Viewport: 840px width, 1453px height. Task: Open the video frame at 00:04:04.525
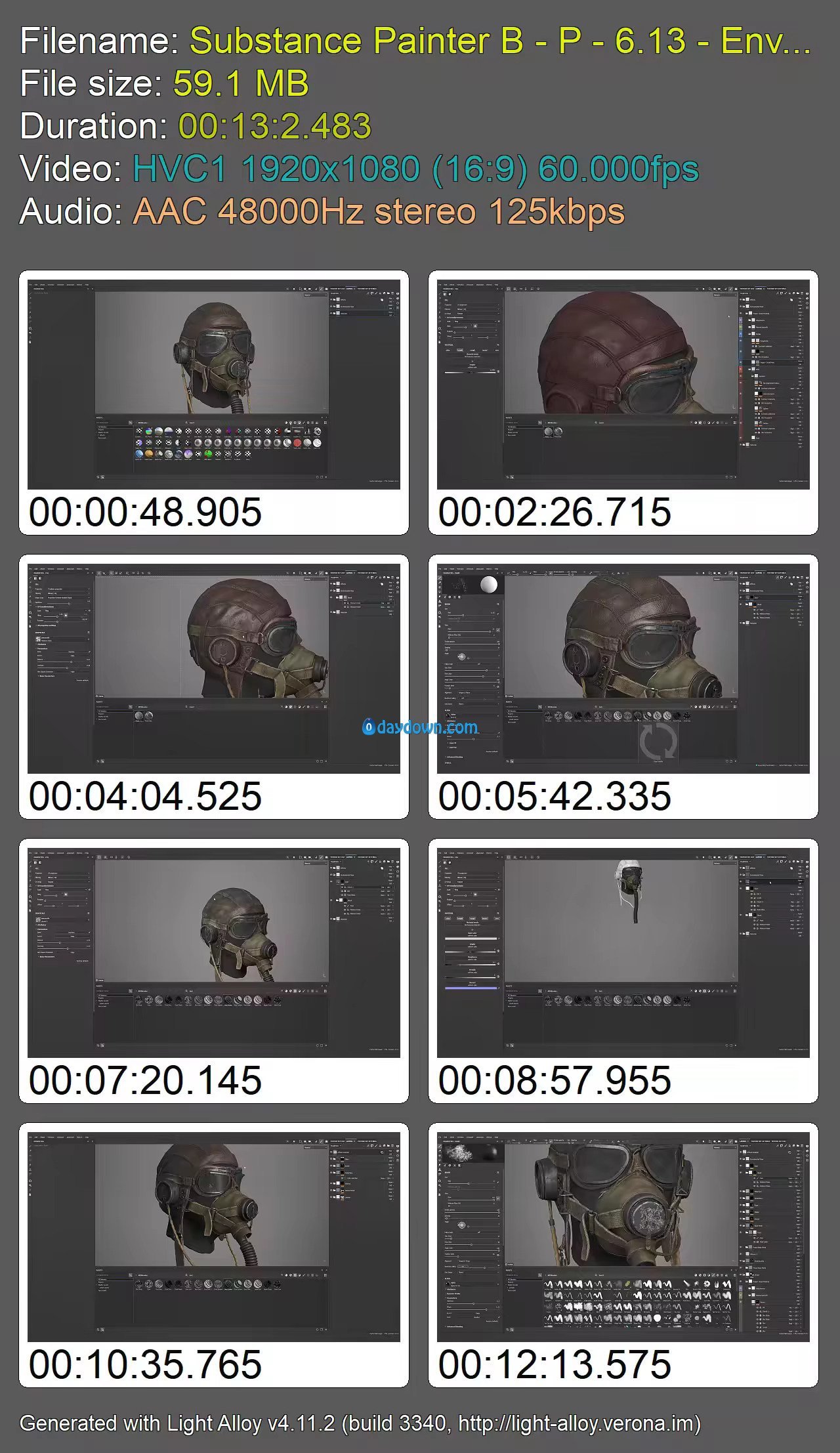coord(213,668)
